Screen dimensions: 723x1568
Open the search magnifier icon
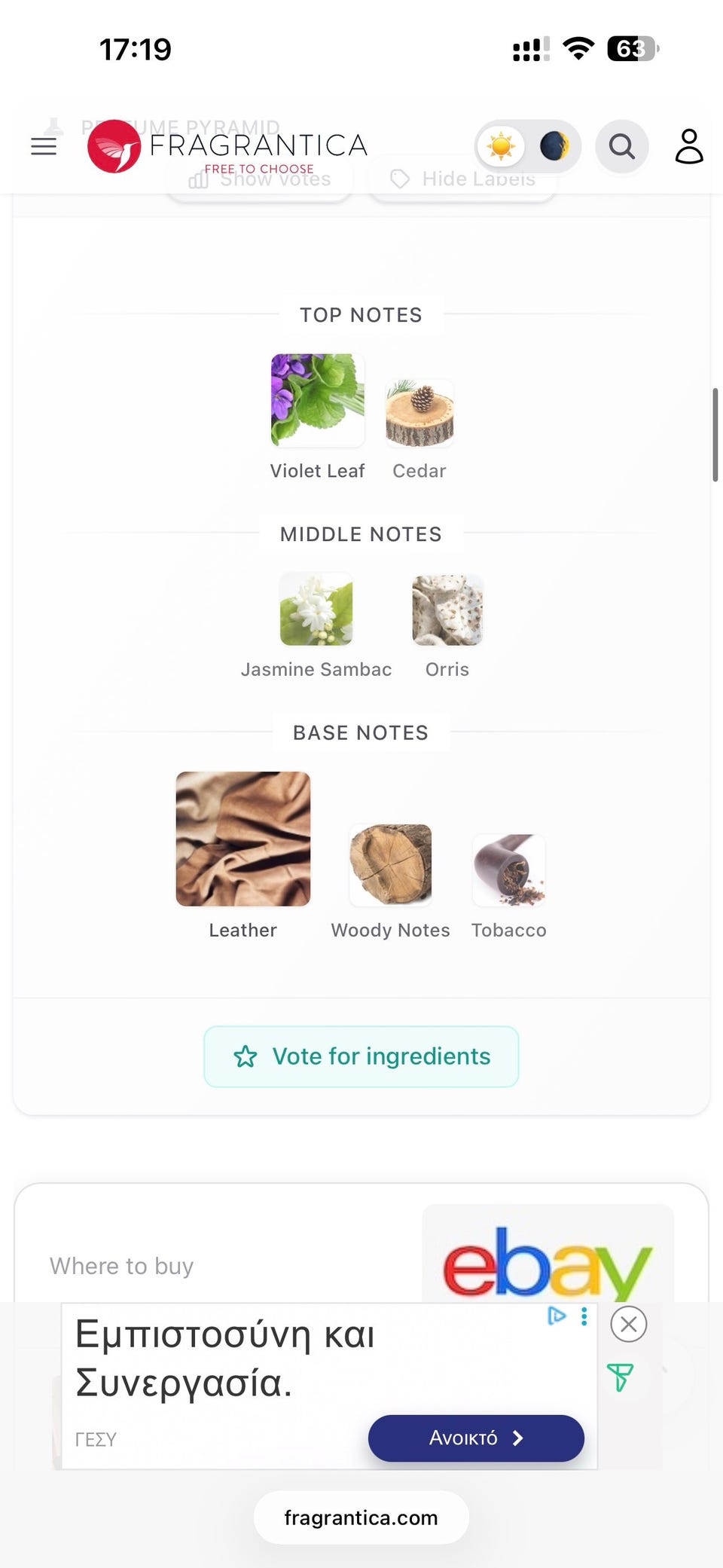click(621, 146)
